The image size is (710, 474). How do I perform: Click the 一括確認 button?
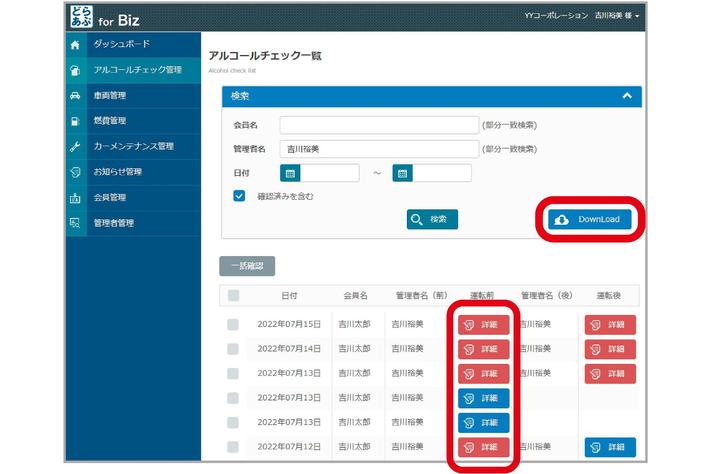[247, 266]
